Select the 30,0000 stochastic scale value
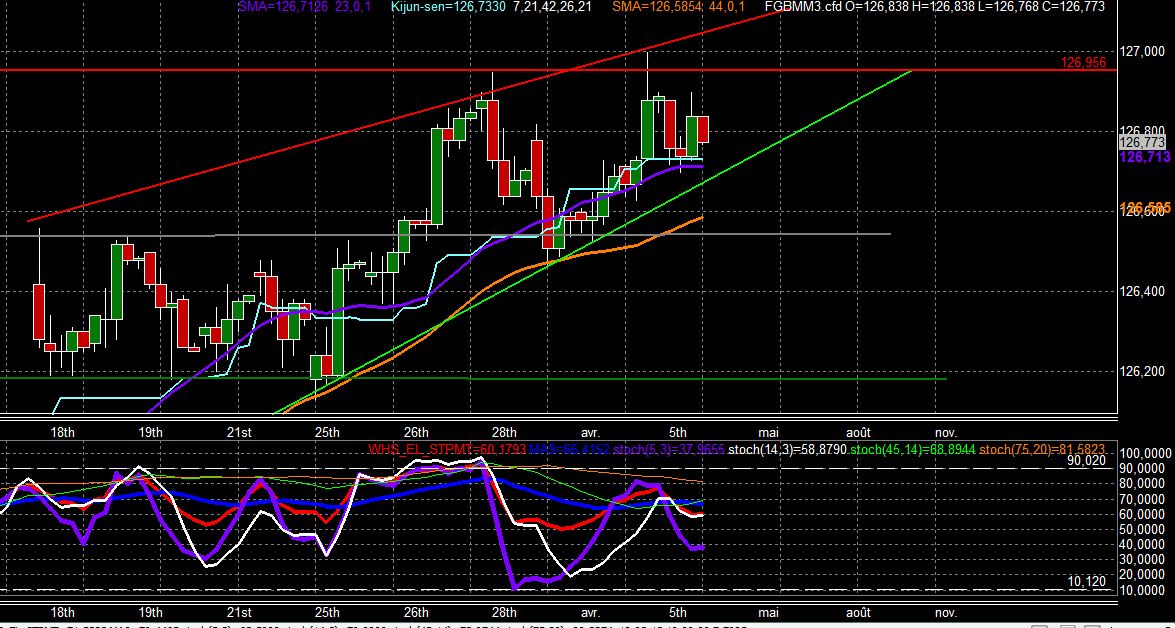 1143,559
